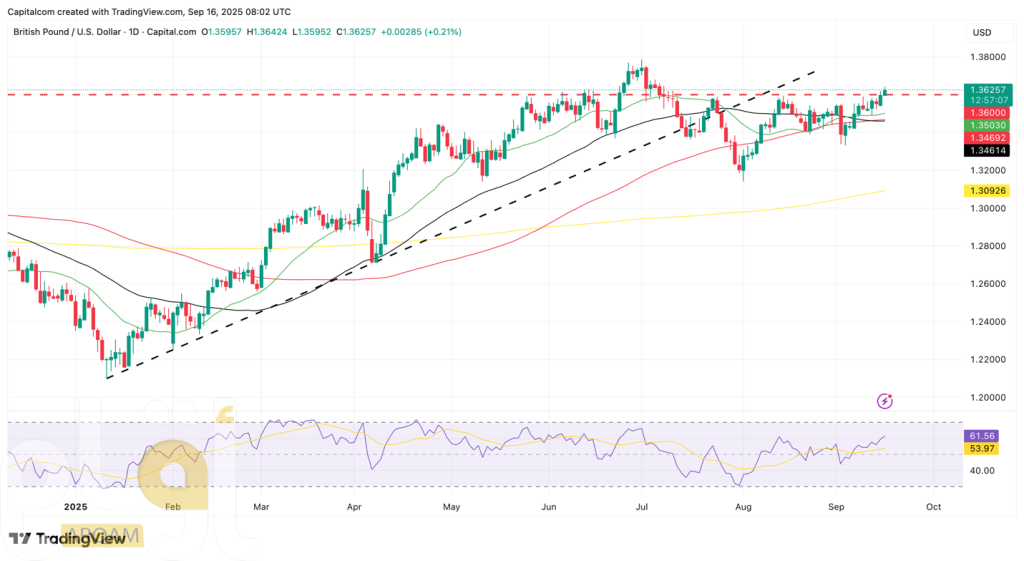Select the purple RSI 61.56 value label
The image size is (1024, 561).
click(981, 437)
